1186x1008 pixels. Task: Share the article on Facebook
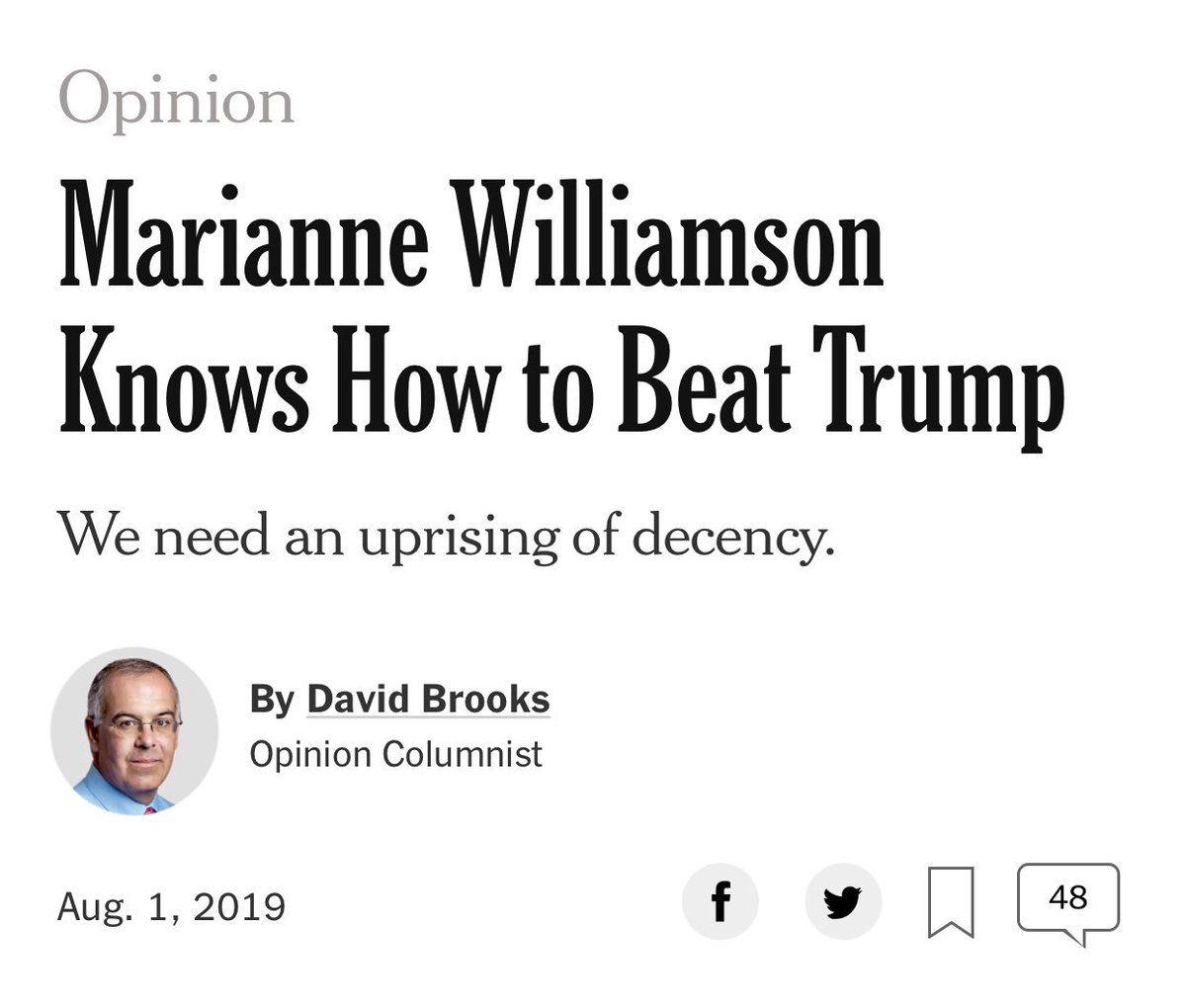click(x=720, y=901)
